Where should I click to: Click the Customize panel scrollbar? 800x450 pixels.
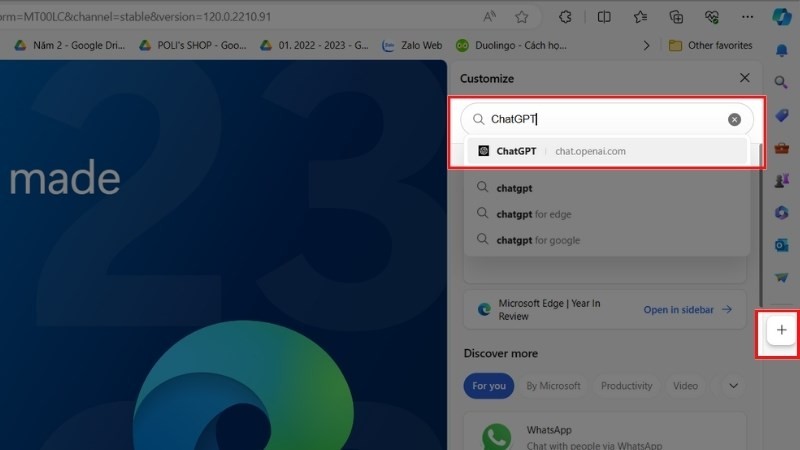pyautogui.click(x=760, y=224)
